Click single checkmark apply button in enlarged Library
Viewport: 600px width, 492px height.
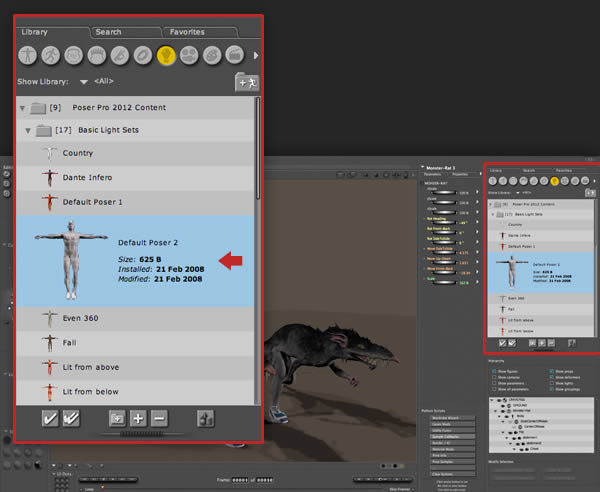pos(50,418)
